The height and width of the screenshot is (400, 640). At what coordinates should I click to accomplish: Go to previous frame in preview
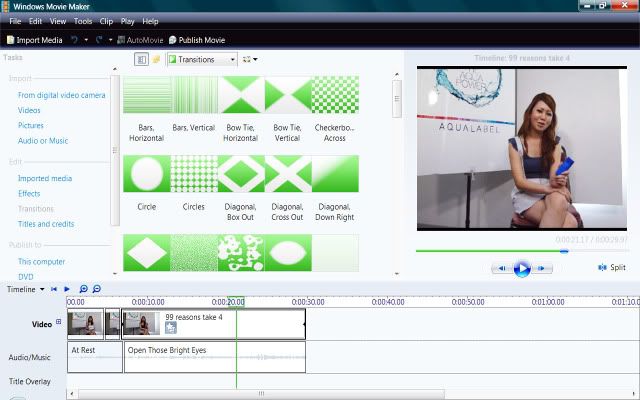tap(502, 268)
